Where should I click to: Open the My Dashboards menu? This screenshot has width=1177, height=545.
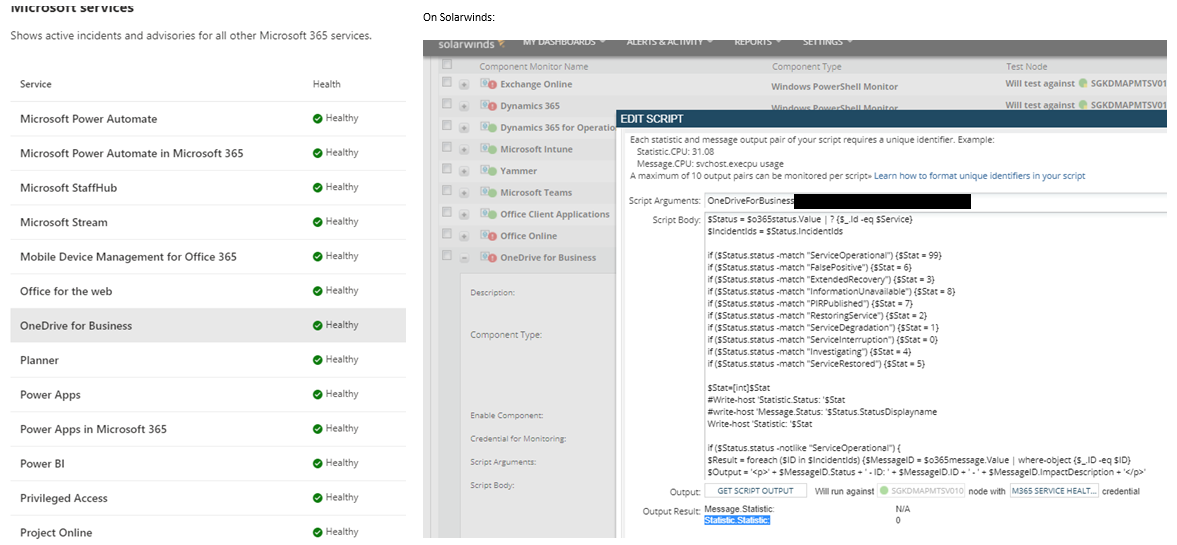coord(564,42)
